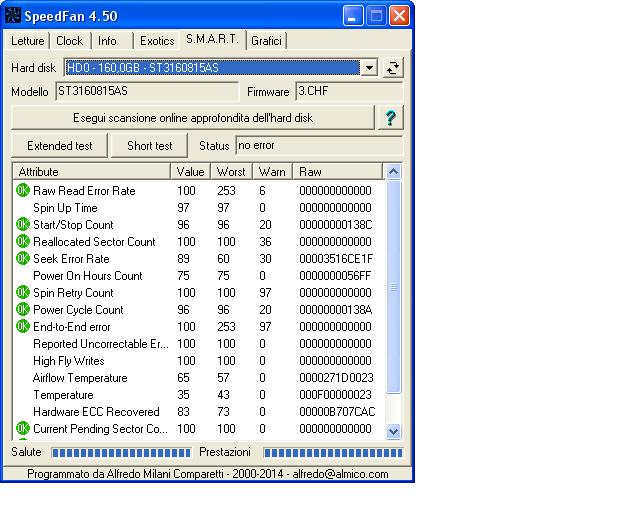Switch to the Letture tab

point(27,41)
